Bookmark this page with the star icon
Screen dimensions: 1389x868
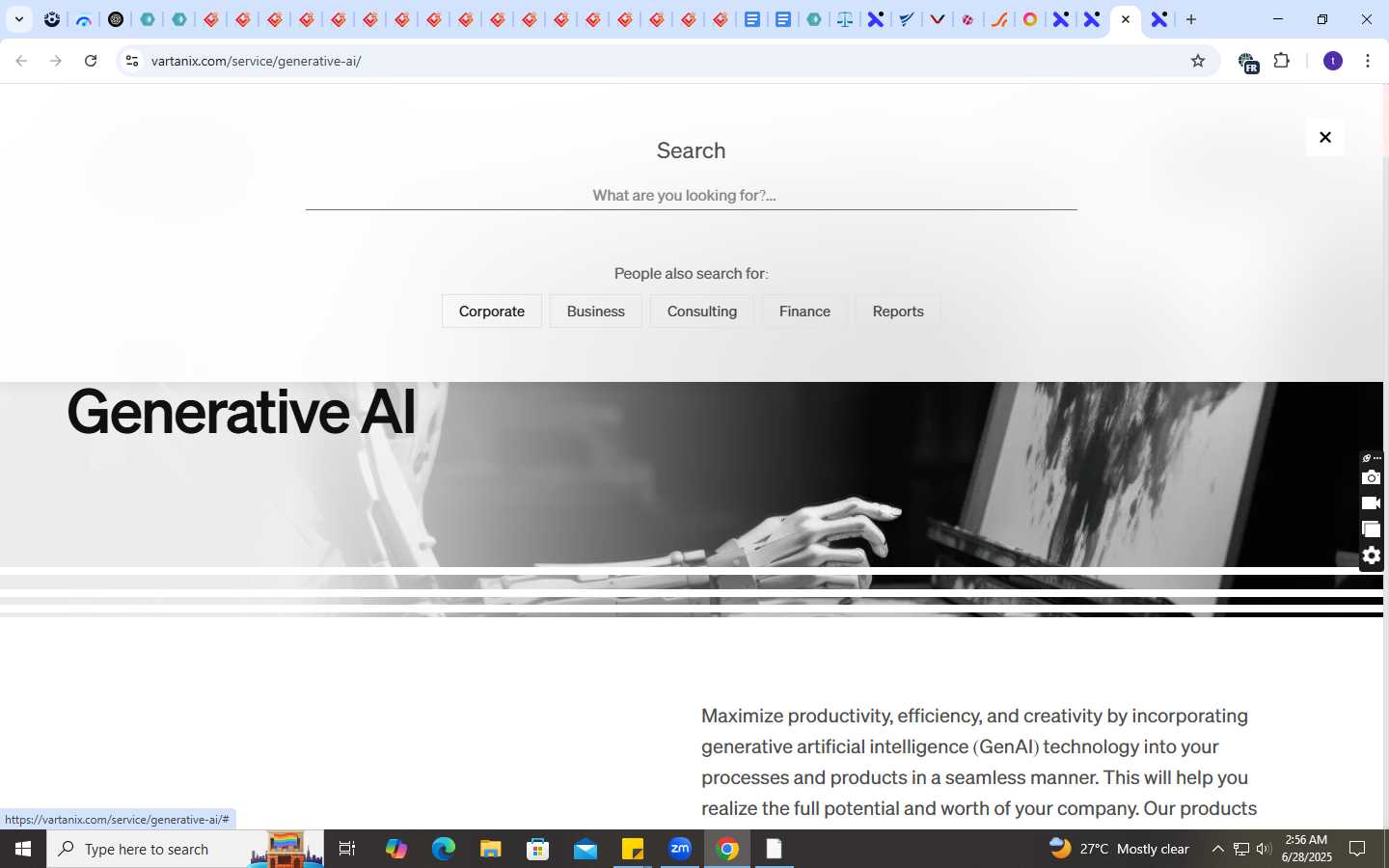point(1198,61)
